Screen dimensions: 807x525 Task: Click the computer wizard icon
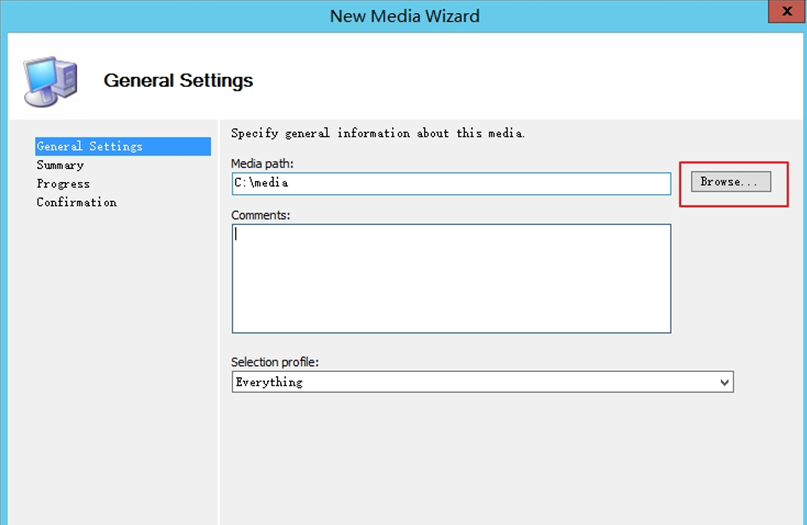click(50, 81)
